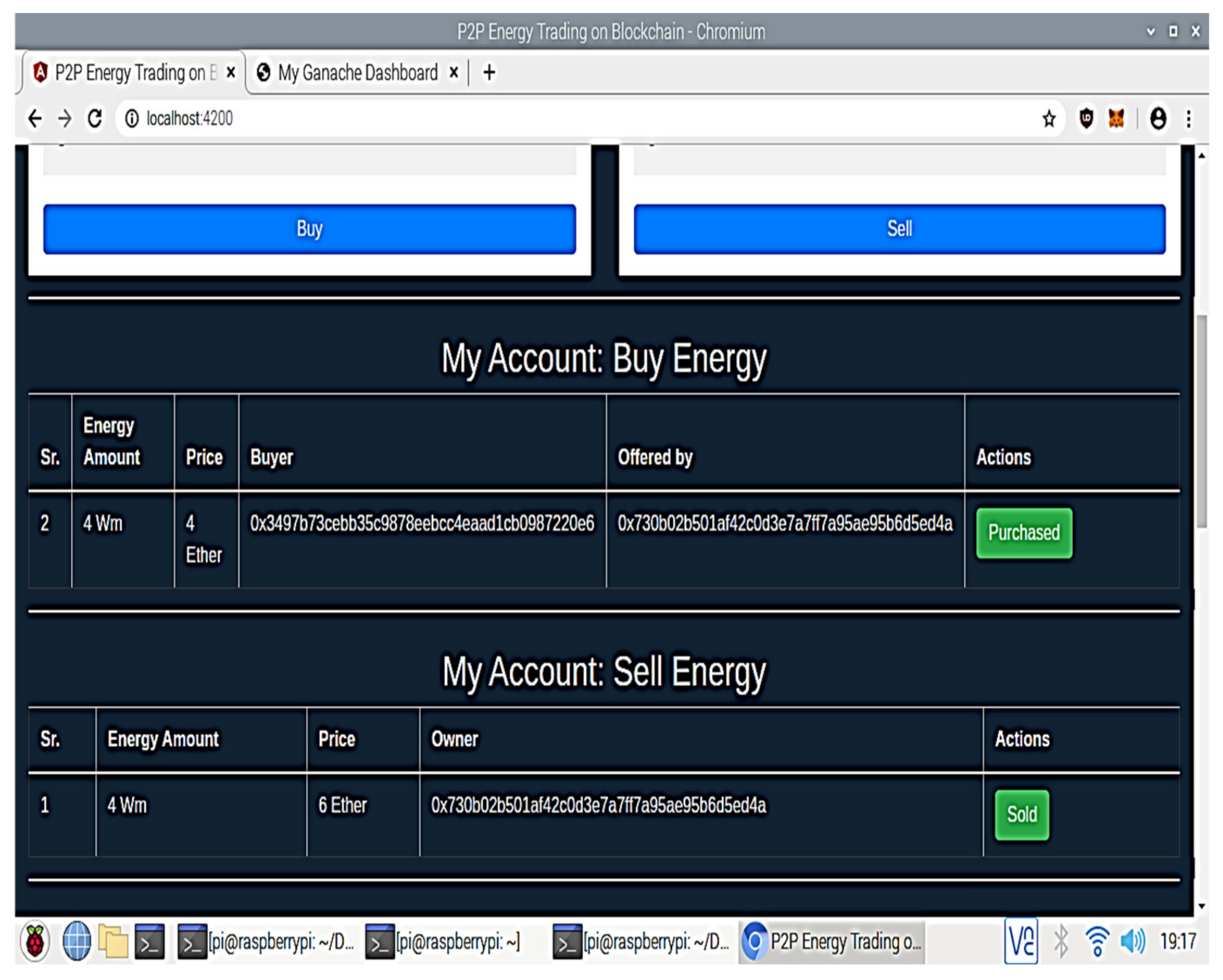
Task: Open the Raspberry Pi menu icon
Action: click(x=35, y=941)
